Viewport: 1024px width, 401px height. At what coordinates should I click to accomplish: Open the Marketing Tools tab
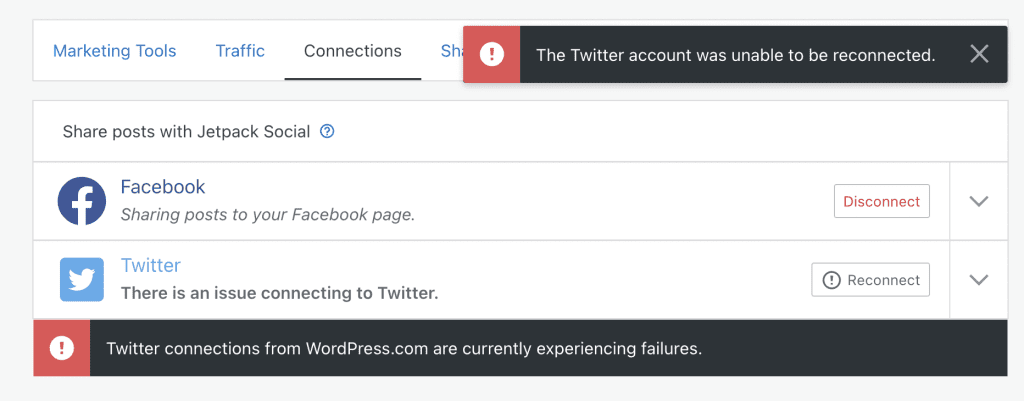[114, 51]
